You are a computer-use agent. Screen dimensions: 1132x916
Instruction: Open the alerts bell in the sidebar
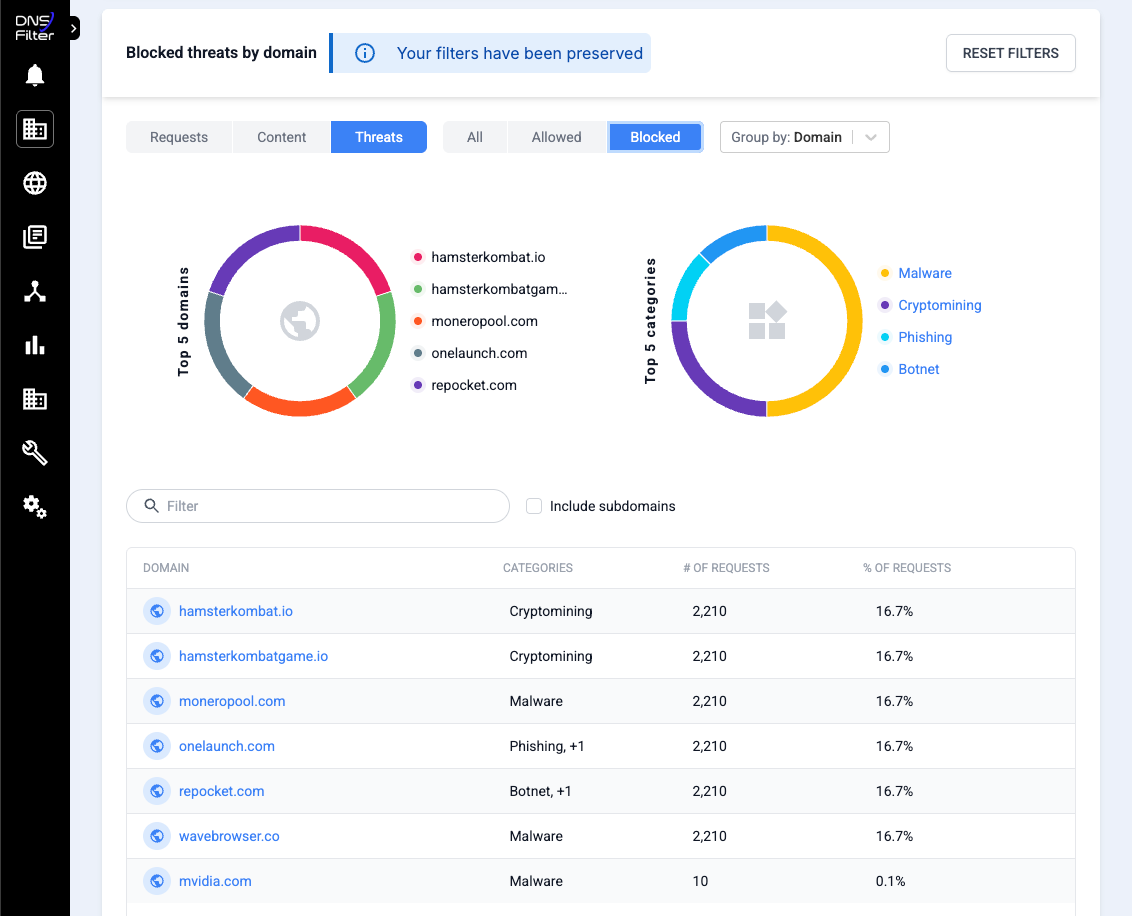click(x=34, y=75)
